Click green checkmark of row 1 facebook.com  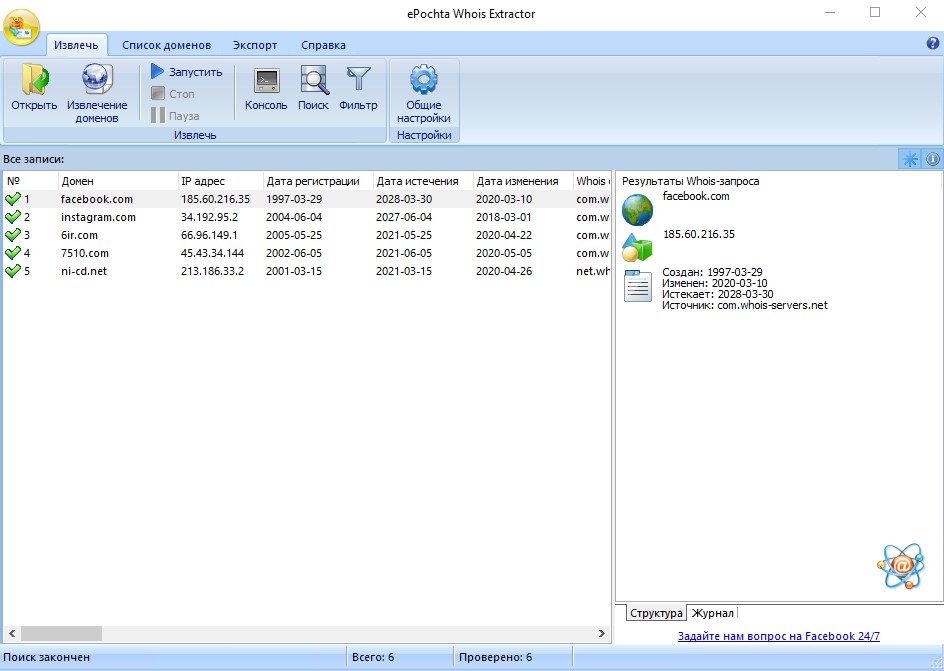pos(13,199)
